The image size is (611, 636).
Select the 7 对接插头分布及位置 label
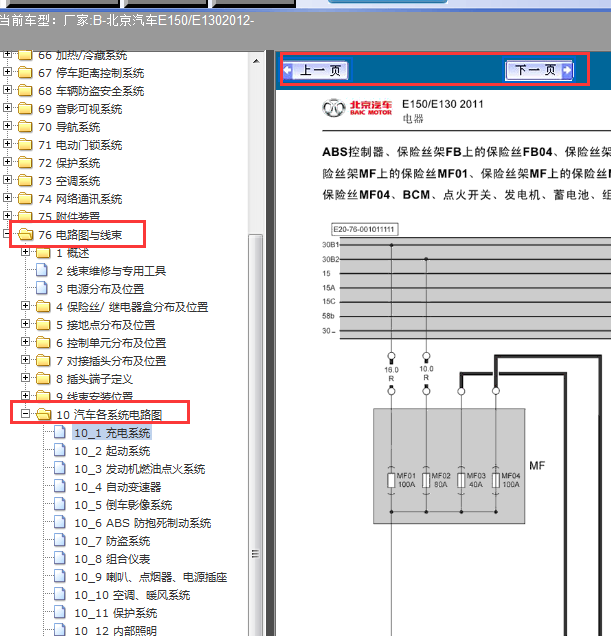(111, 361)
